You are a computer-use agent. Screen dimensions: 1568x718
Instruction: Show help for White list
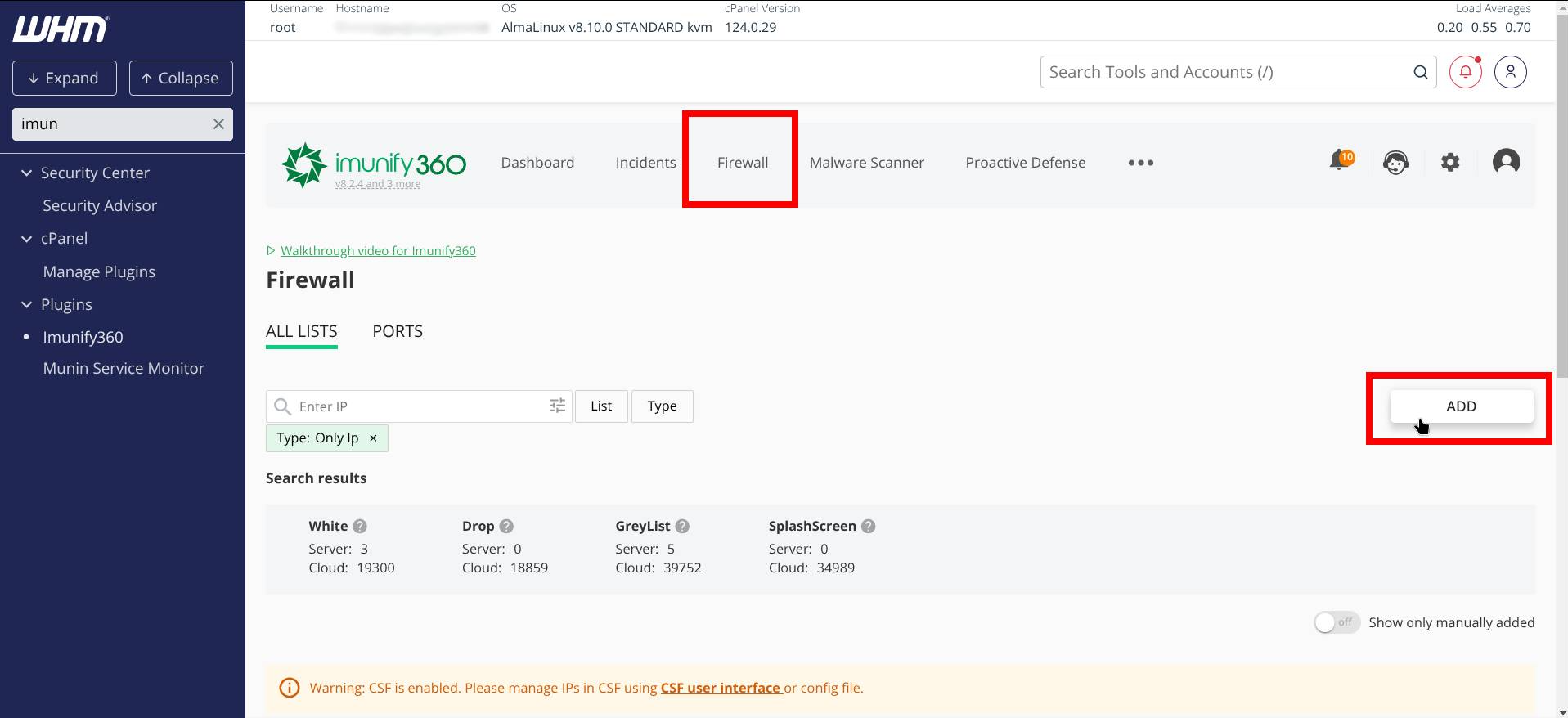360,527
